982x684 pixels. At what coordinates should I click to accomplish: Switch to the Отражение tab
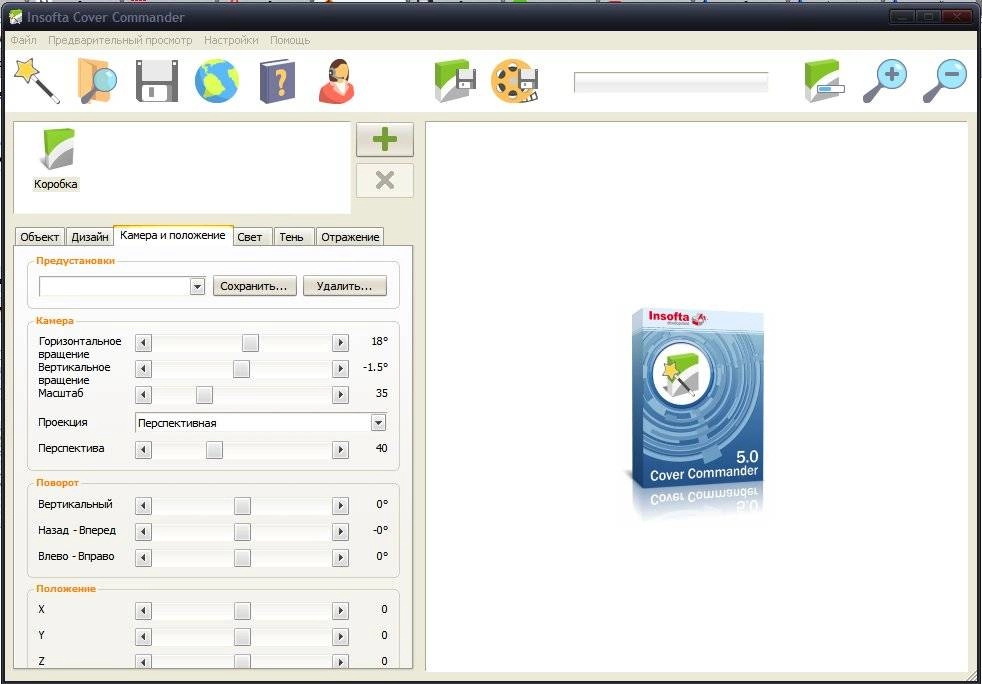350,237
